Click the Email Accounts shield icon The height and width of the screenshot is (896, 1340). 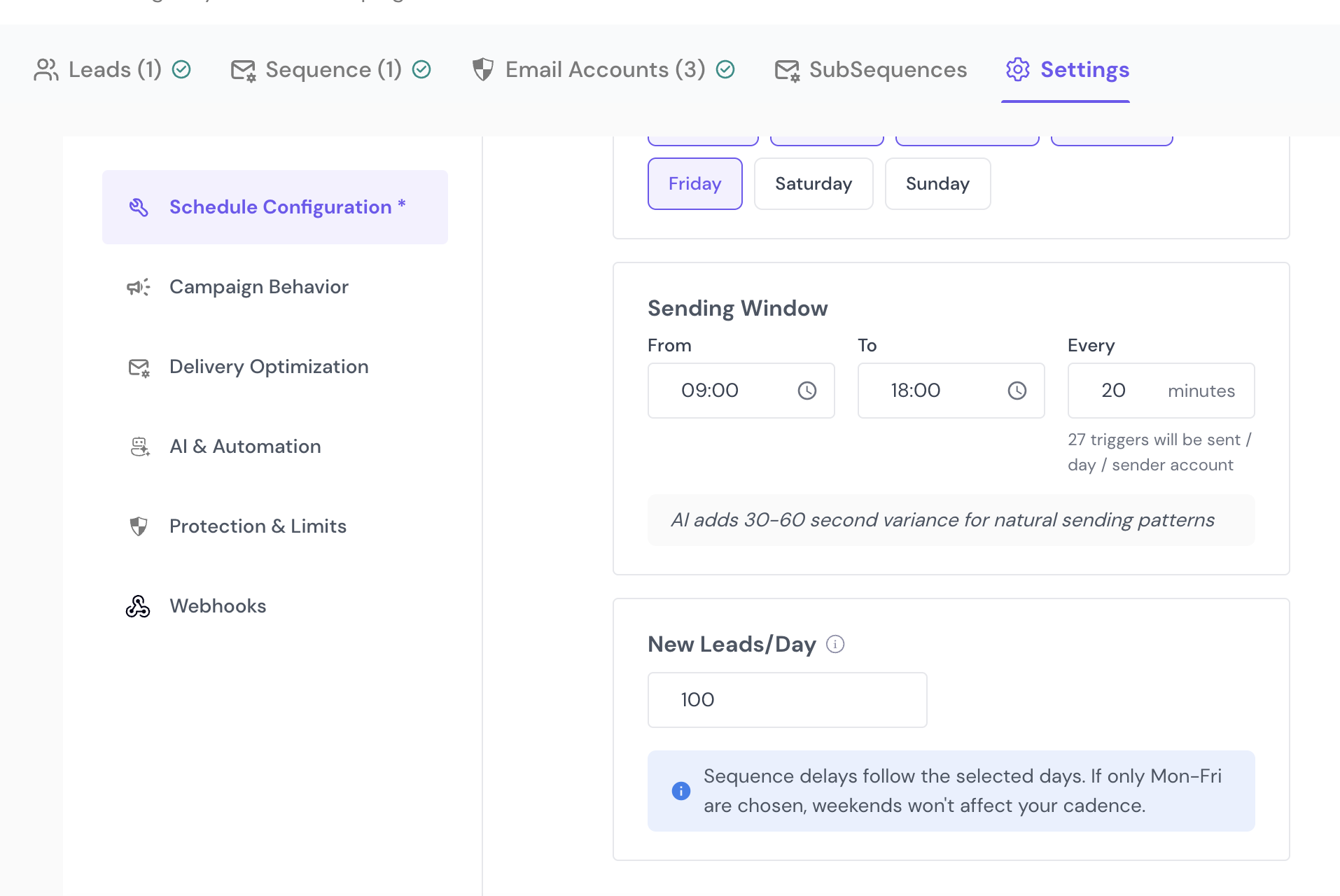coord(483,69)
